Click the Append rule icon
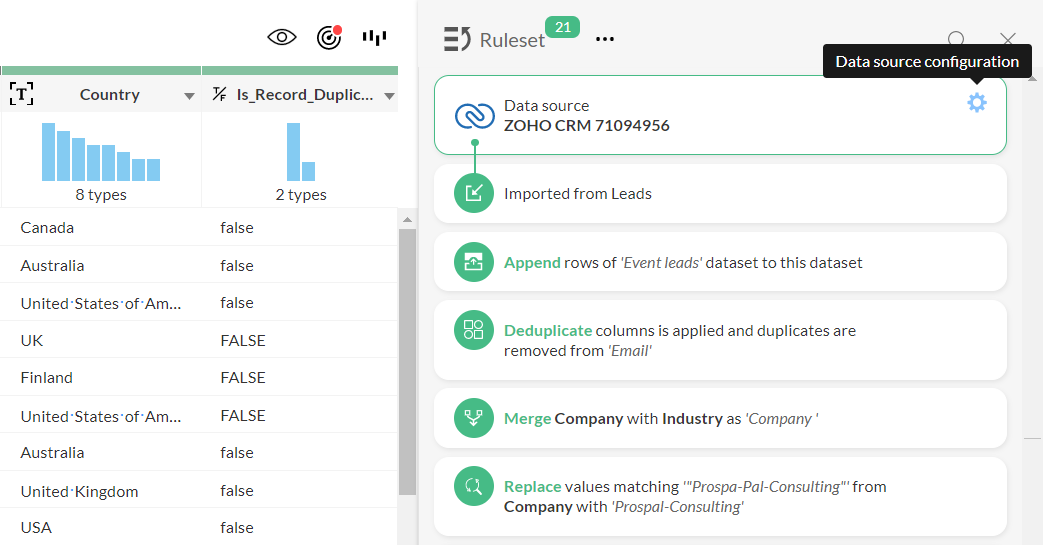1043x545 pixels. pyautogui.click(x=475, y=262)
